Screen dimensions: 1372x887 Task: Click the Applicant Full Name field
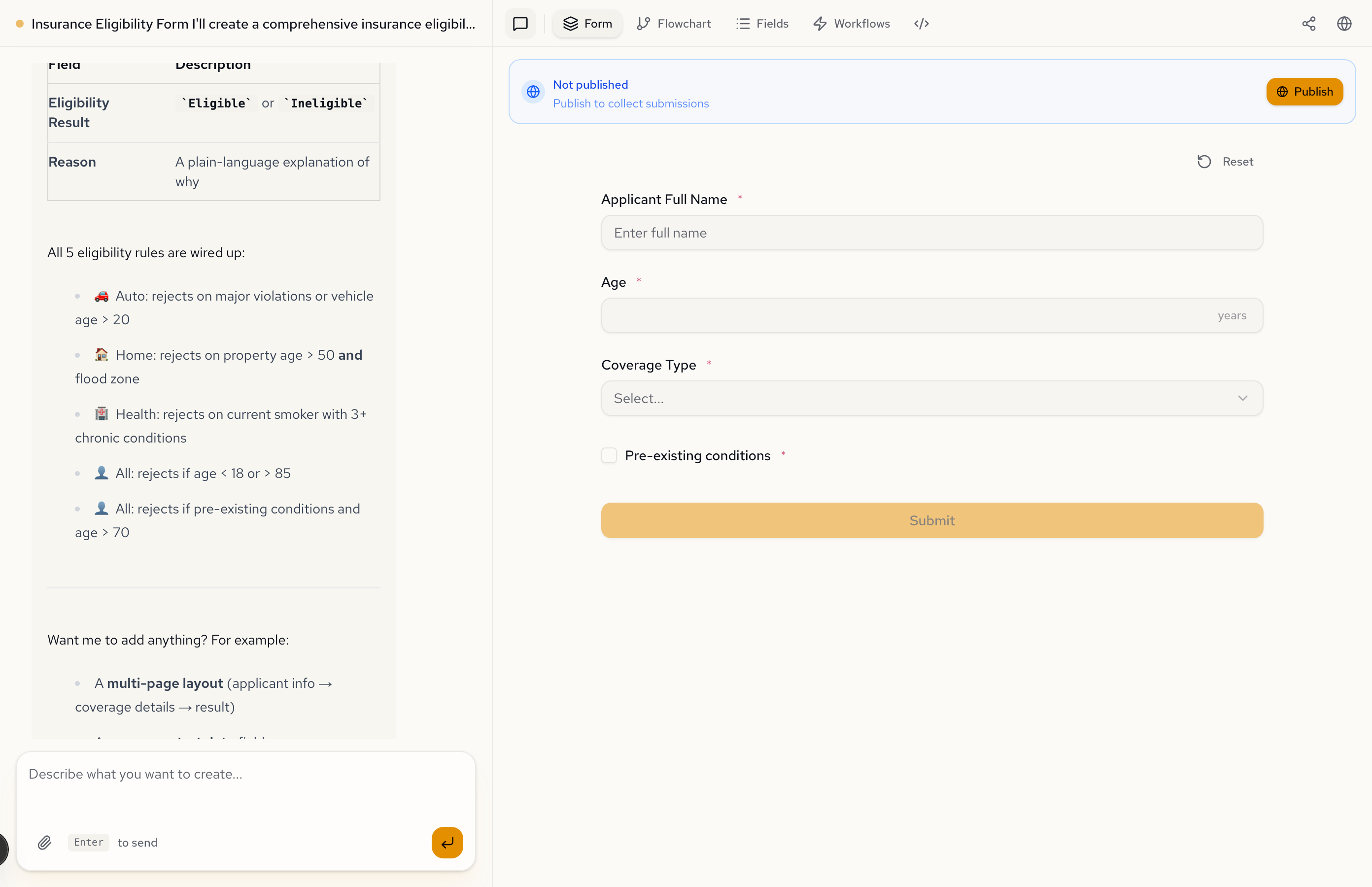click(931, 233)
